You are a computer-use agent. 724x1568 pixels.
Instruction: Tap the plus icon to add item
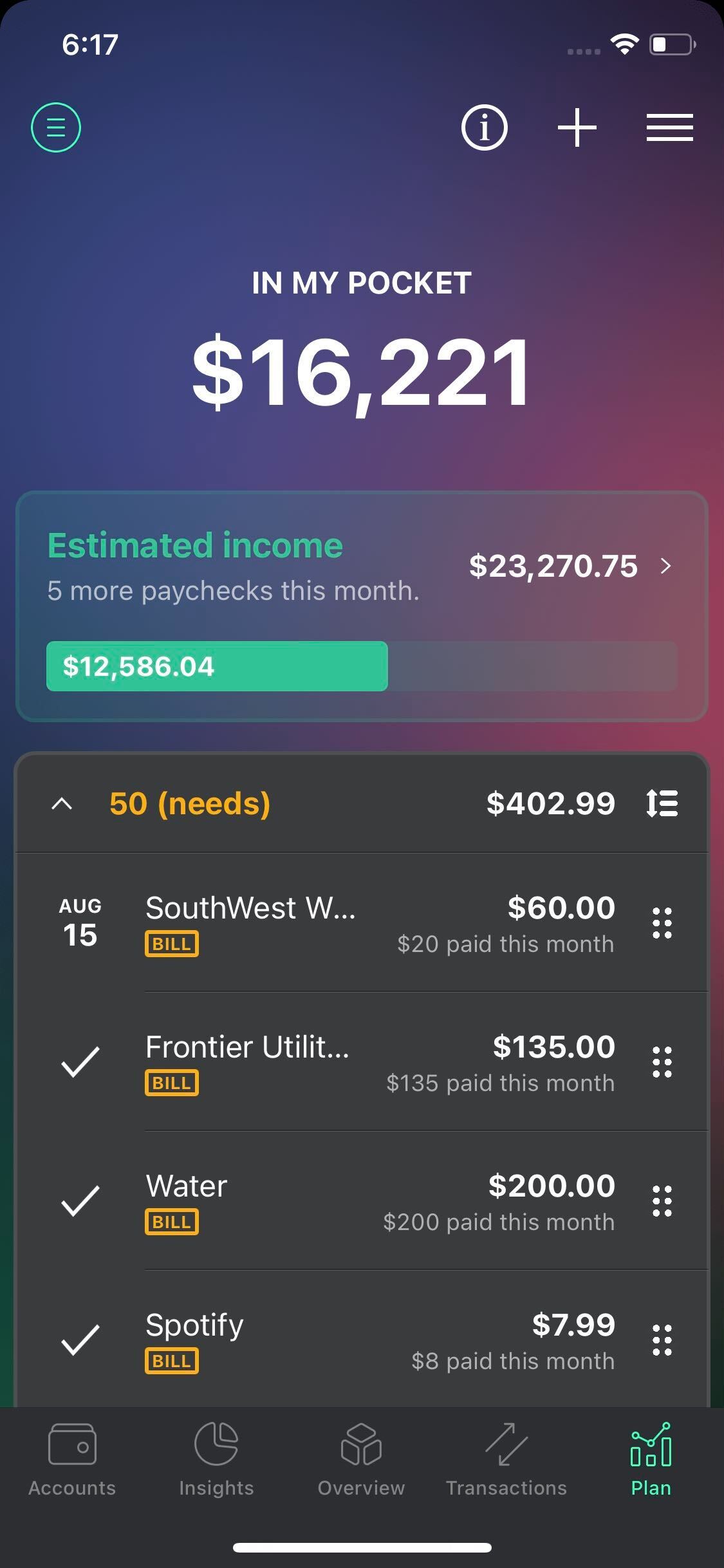click(577, 127)
